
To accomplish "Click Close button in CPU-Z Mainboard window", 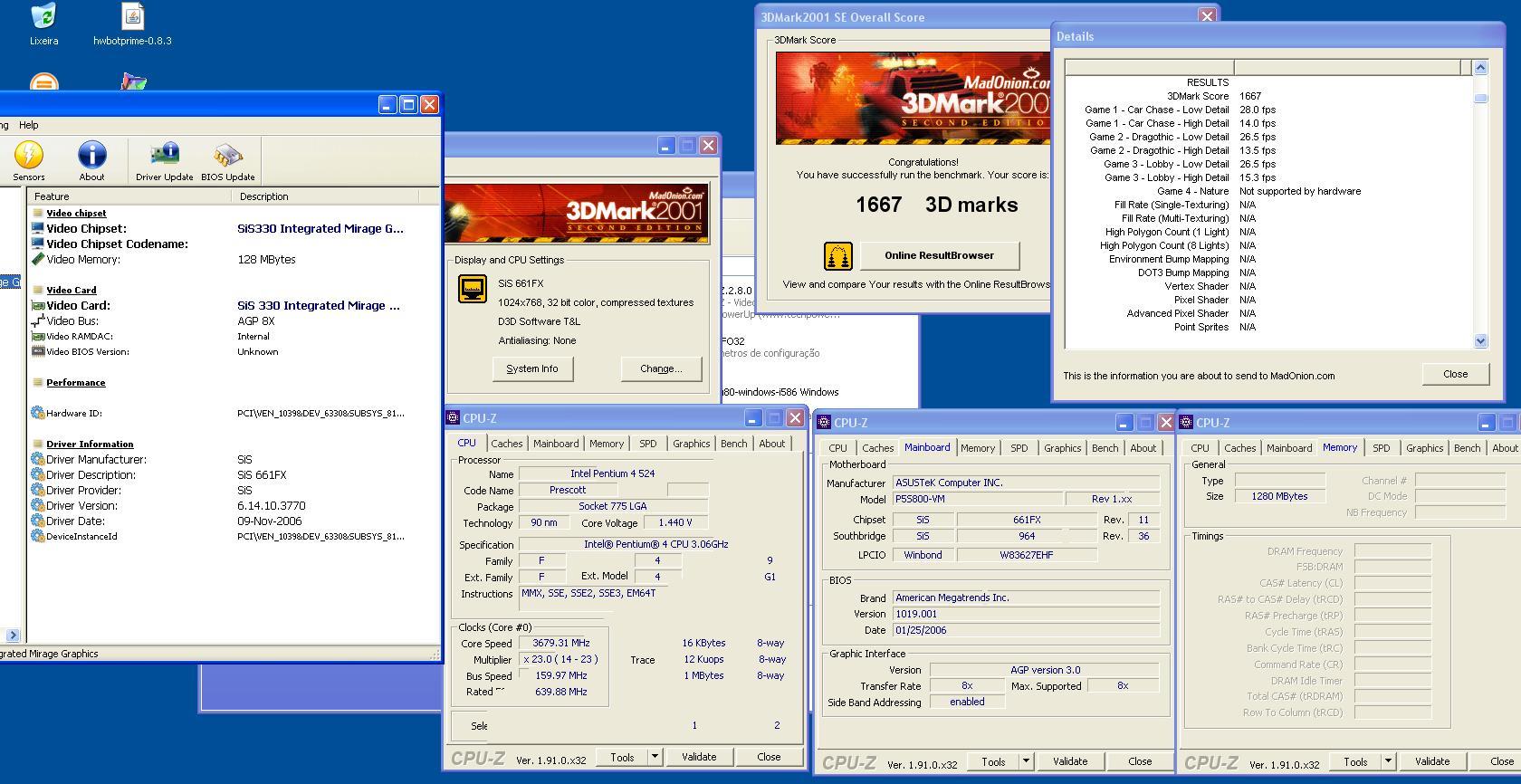I will pyautogui.click(x=1140, y=761).
